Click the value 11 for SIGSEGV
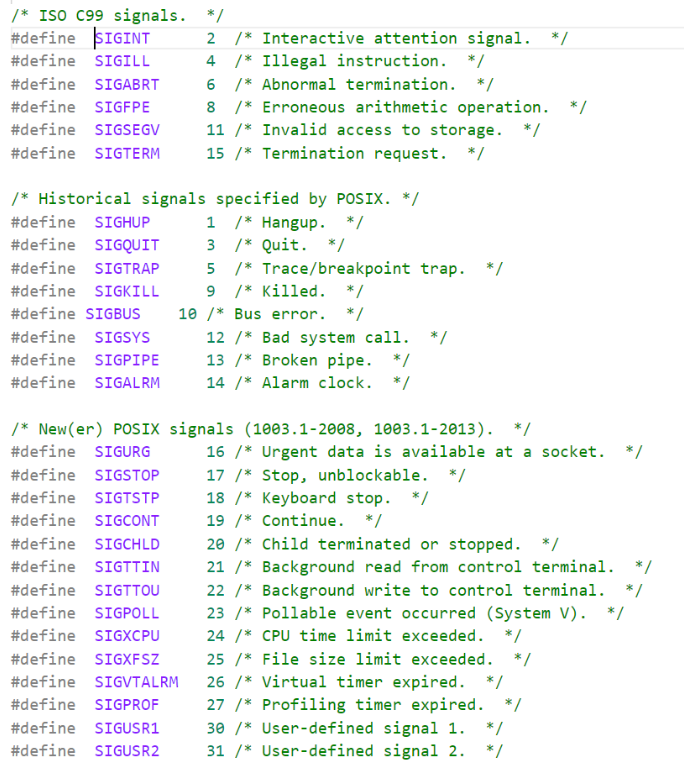Screen dimensions: 684x766 coord(215,130)
